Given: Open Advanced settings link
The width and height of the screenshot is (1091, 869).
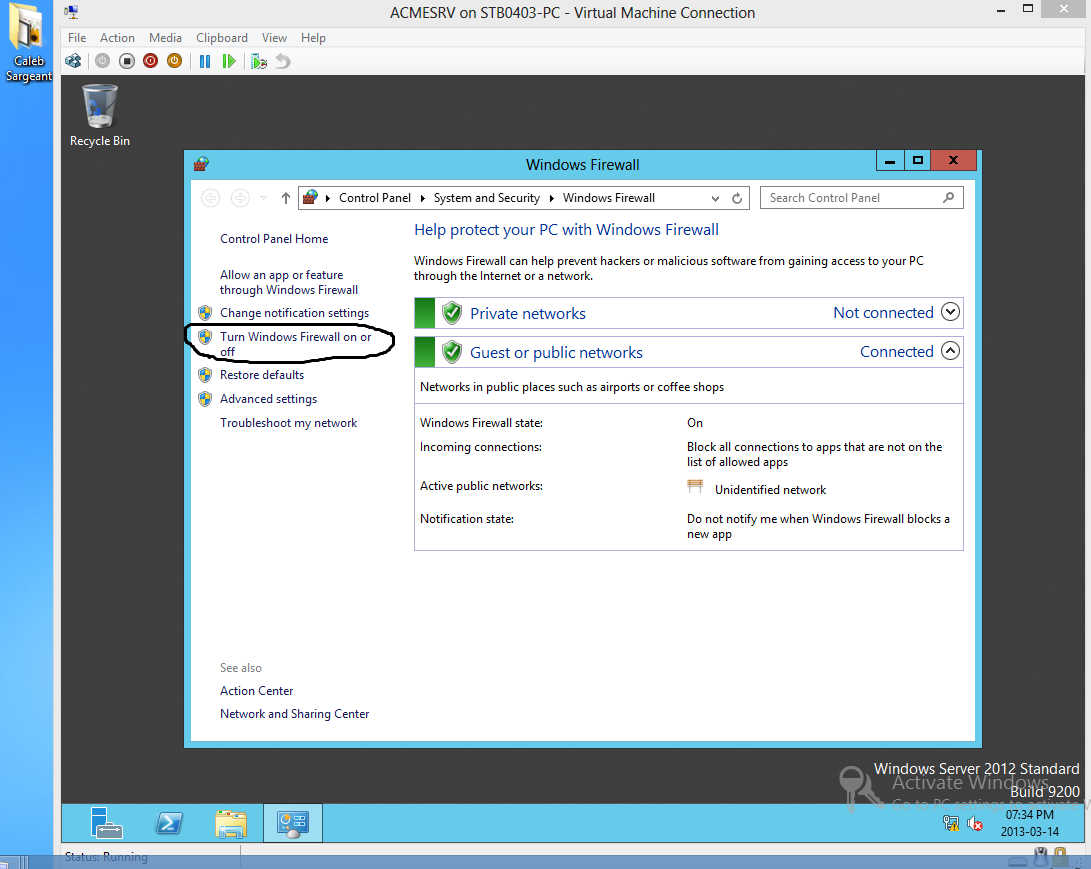Looking at the screenshot, I should (269, 399).
